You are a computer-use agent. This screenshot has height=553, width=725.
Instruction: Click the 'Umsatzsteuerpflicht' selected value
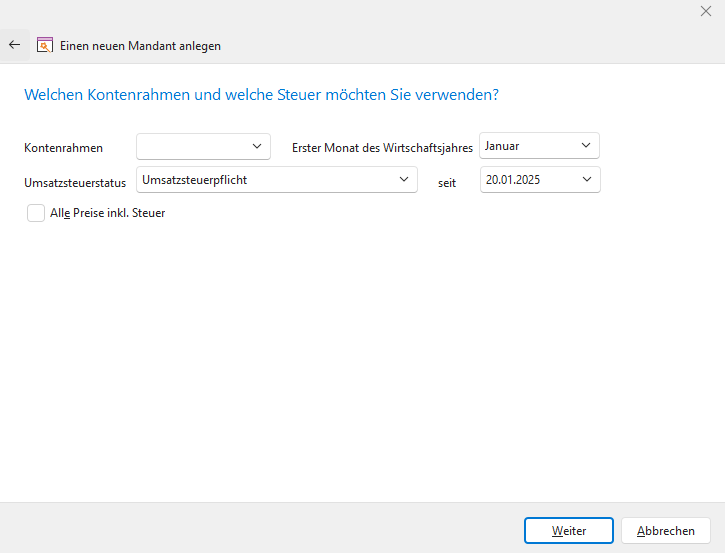pos(195,179)
